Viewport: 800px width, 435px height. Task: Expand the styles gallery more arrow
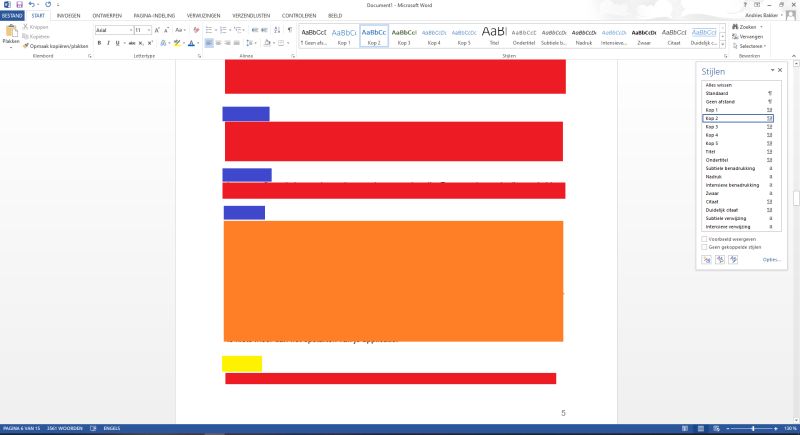722,45
